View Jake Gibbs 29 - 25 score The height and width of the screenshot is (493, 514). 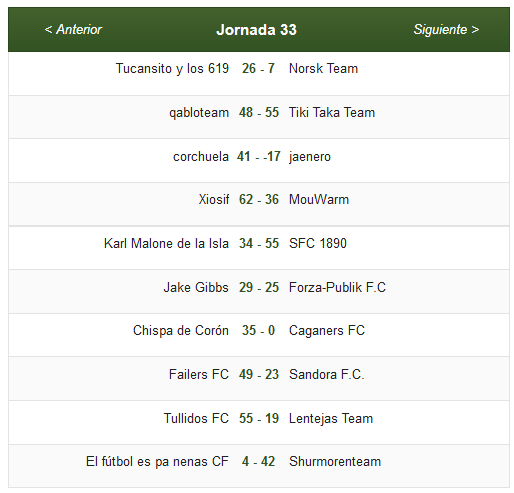[259, 287]
